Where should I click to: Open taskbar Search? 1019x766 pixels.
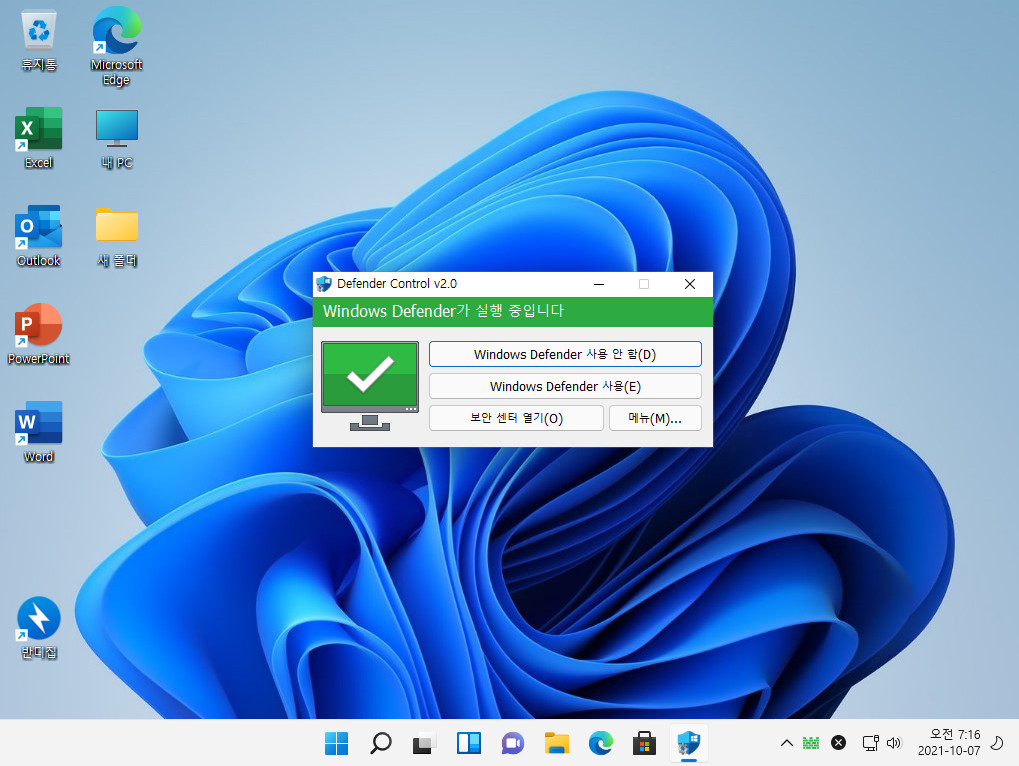(381, 743)
